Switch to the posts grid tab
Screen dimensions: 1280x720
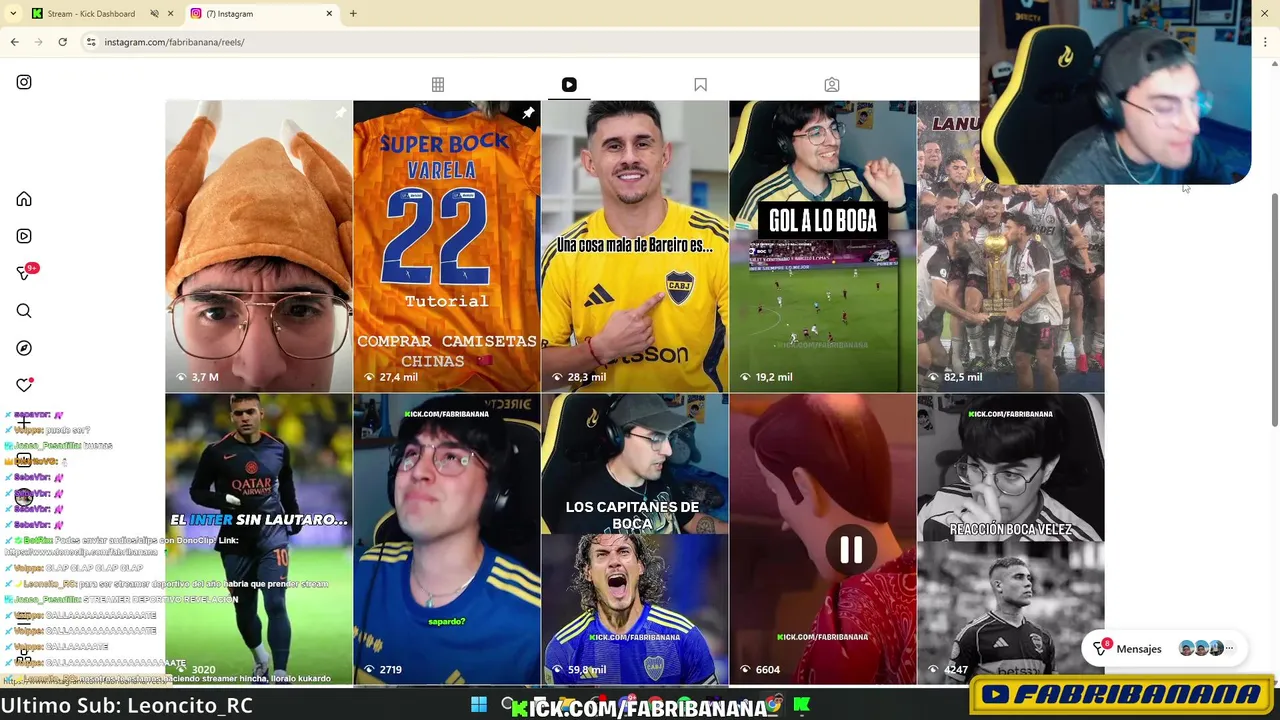(x=438, y=85)
